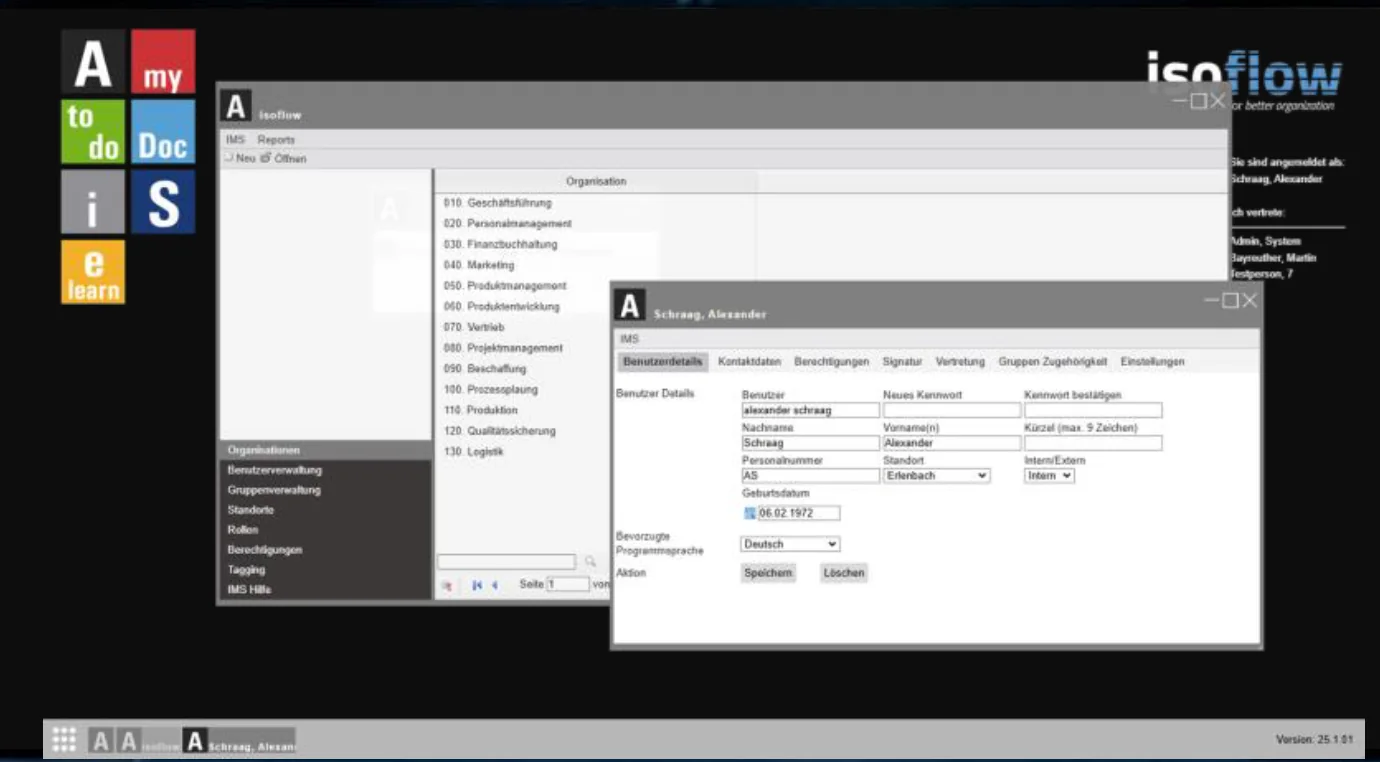
Task: Open the Reports menu
Action: (x=276, y=140)
